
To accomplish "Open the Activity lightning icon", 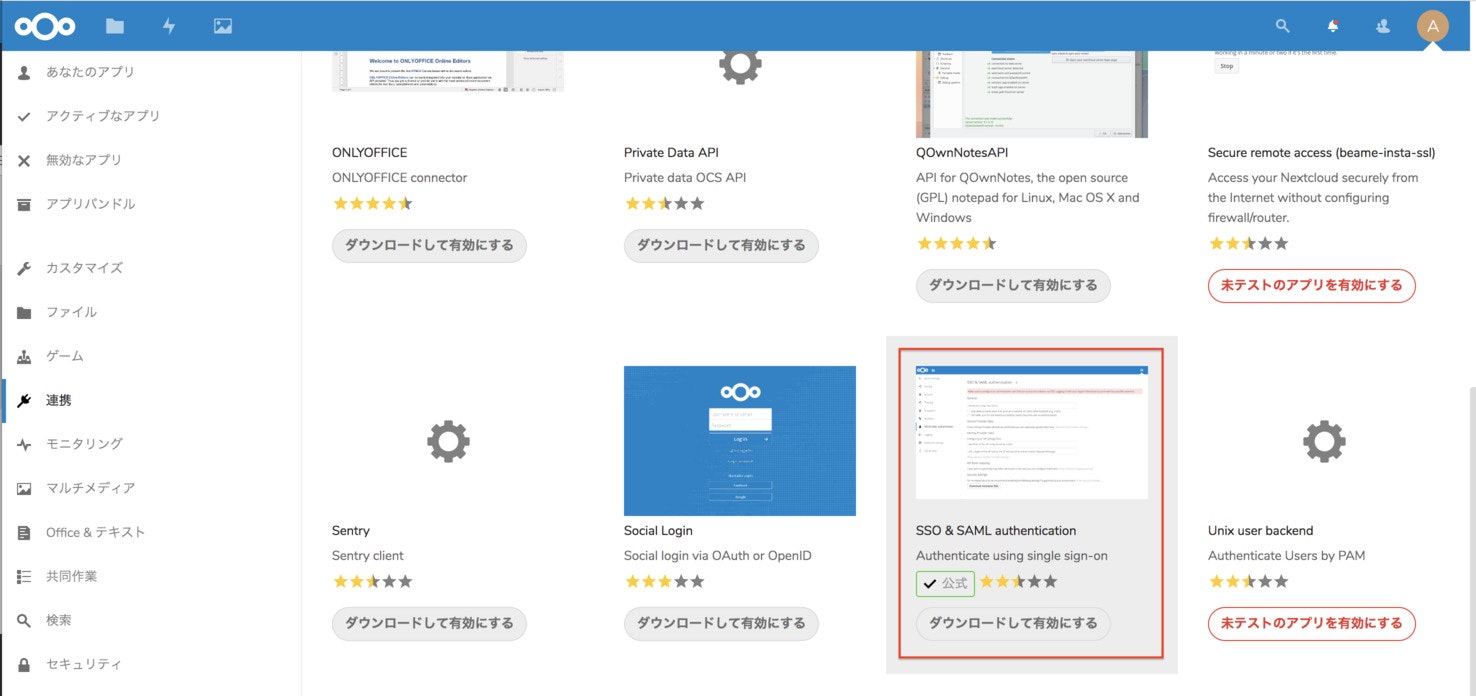I will [169, 26].
